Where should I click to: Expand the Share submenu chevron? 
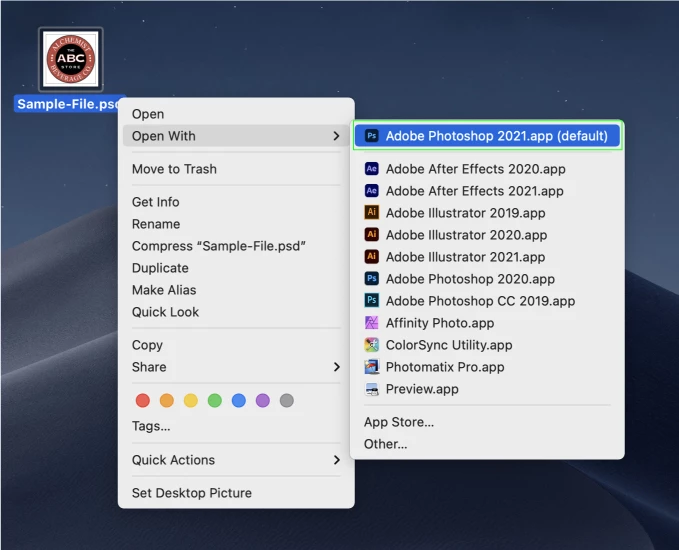336,367
